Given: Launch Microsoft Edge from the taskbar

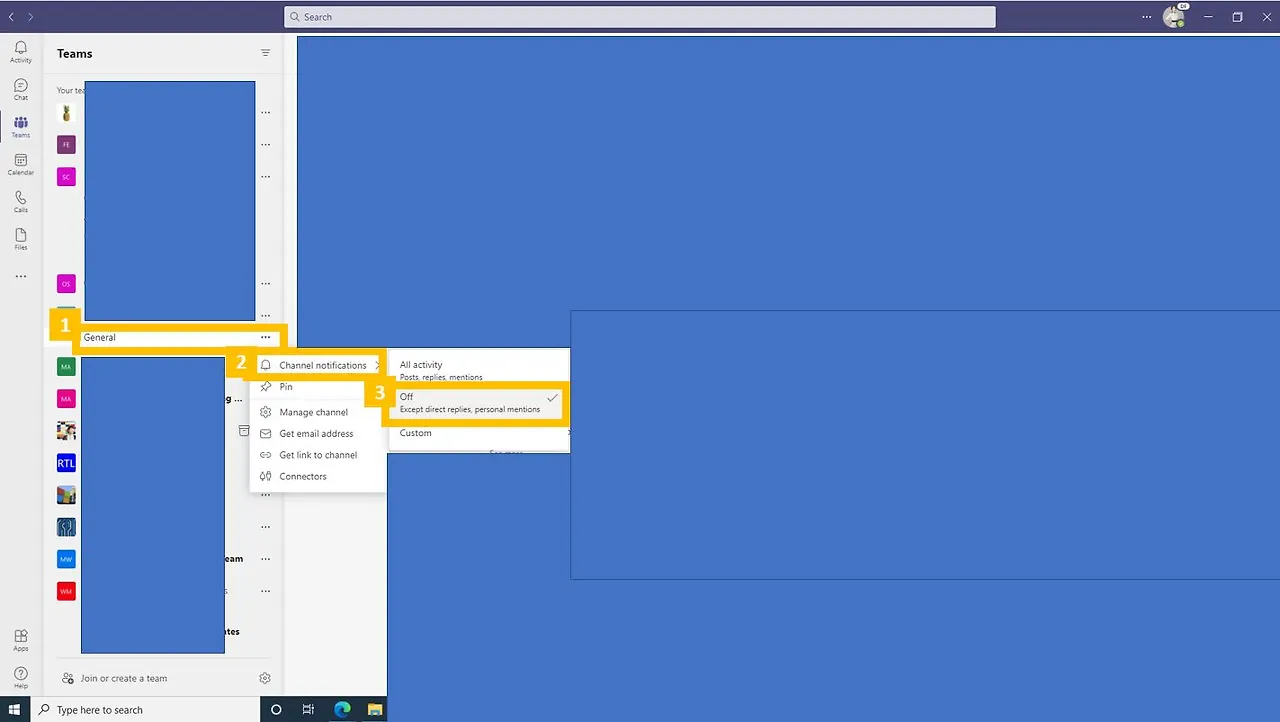Looking at the screenshot, I should (x=342, y=709).
